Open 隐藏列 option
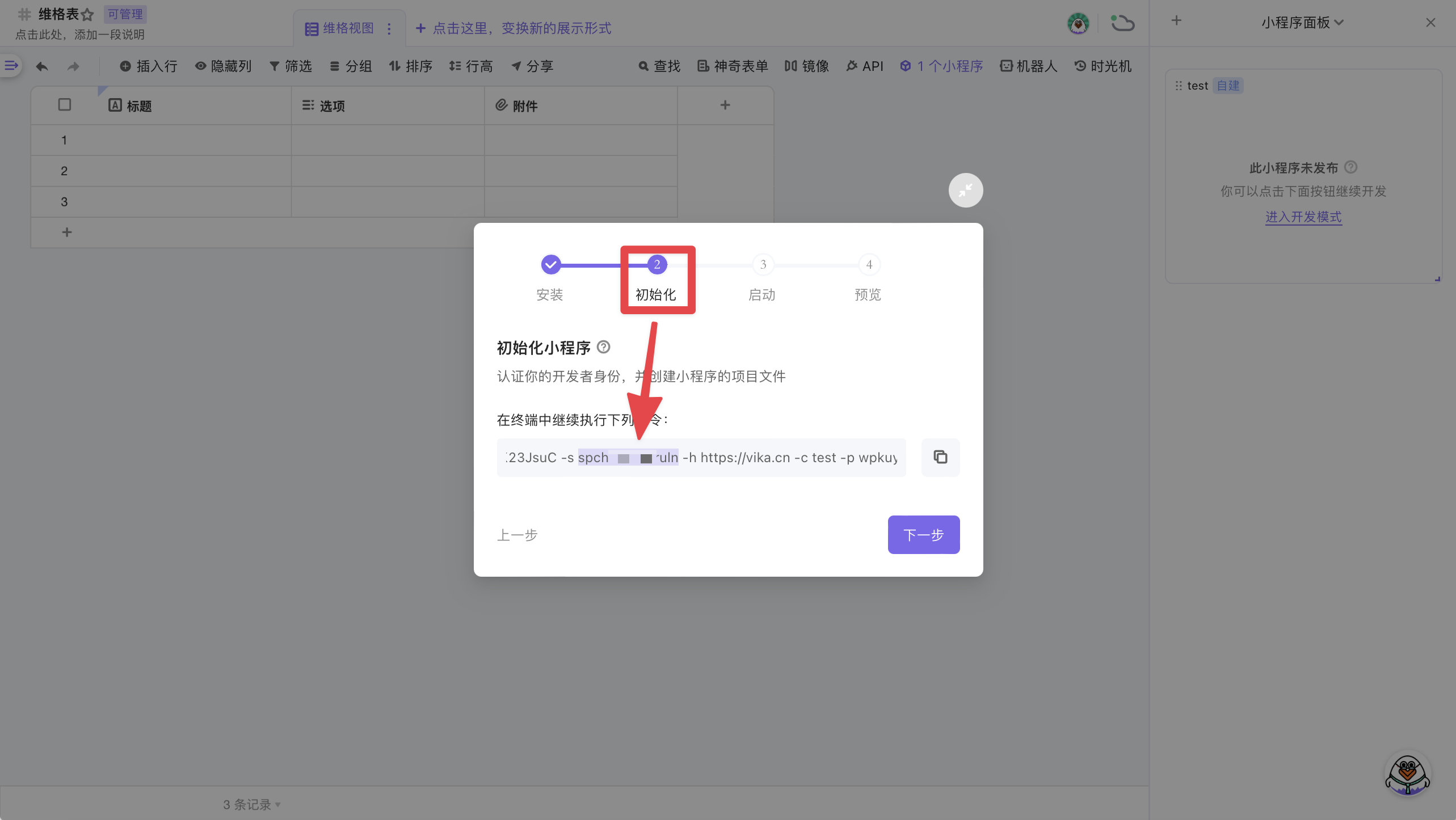The width and height of the screenshot is (1456, 820). tap(223, 66)
